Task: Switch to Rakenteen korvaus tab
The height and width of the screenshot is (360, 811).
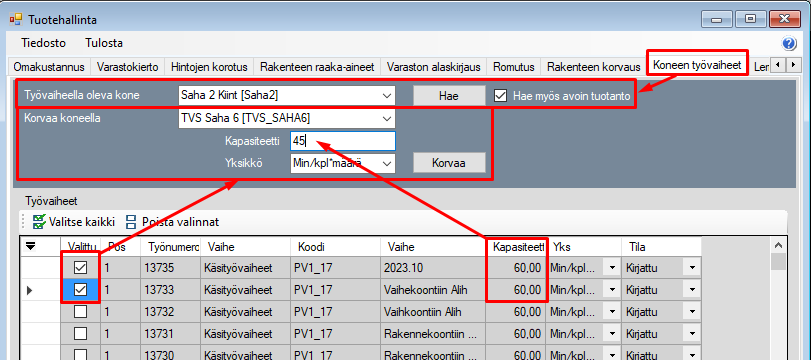Action: [x=594, y=67]
